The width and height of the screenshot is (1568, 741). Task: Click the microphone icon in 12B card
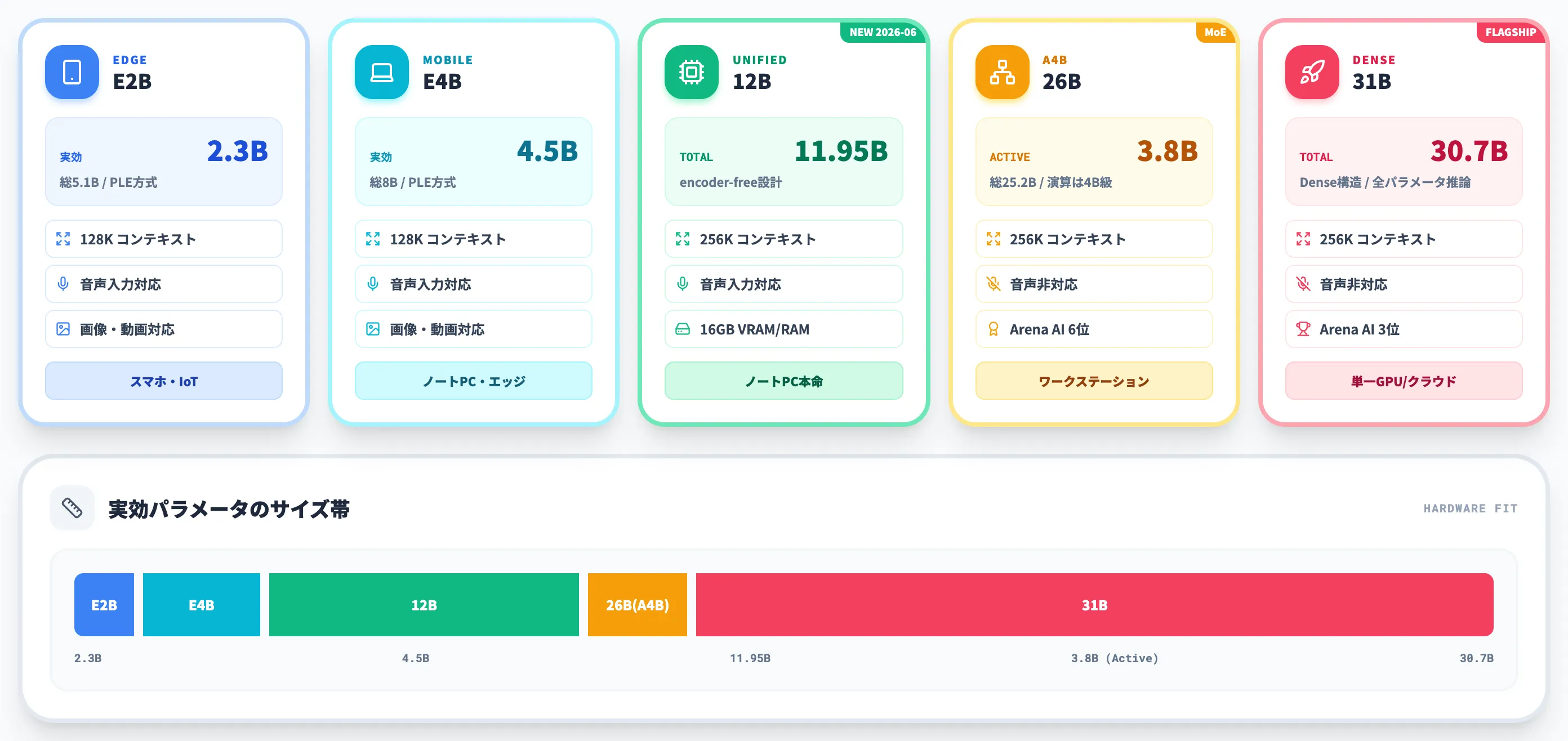683,284
